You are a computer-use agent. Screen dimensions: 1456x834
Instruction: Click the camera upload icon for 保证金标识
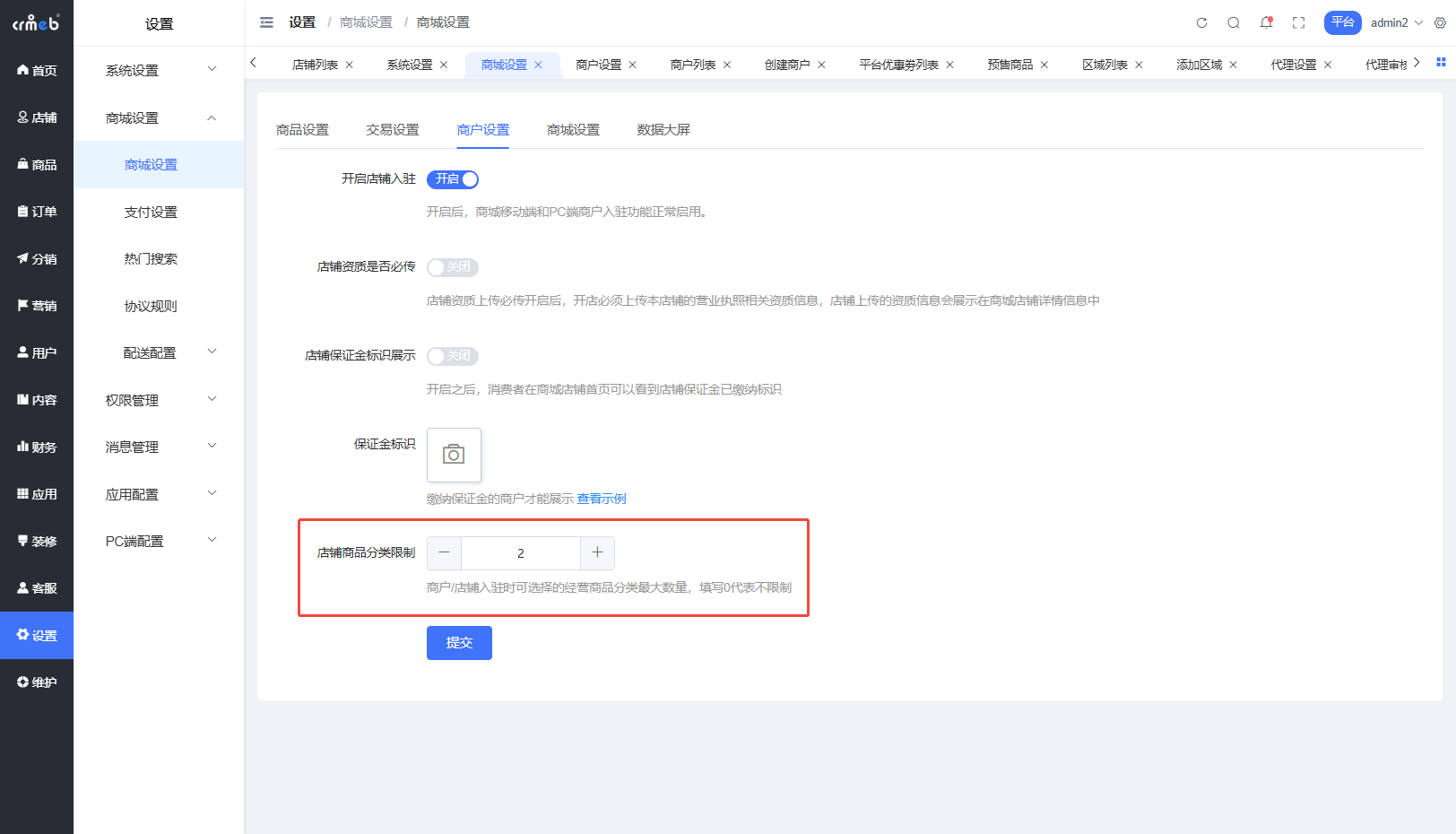pos(454,455)
